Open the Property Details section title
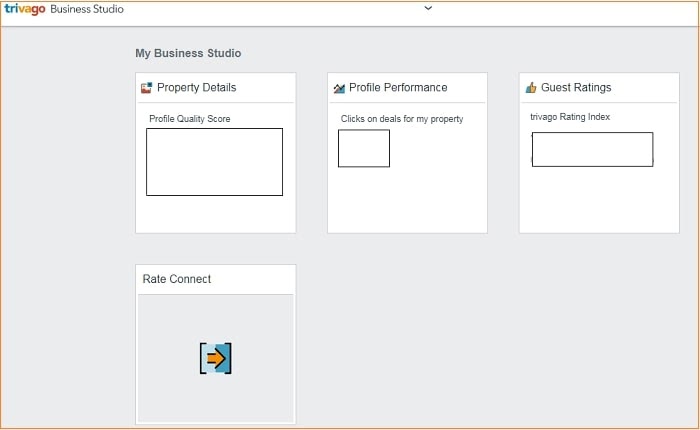The image size is (700, 430). click(x=196, y=88)
